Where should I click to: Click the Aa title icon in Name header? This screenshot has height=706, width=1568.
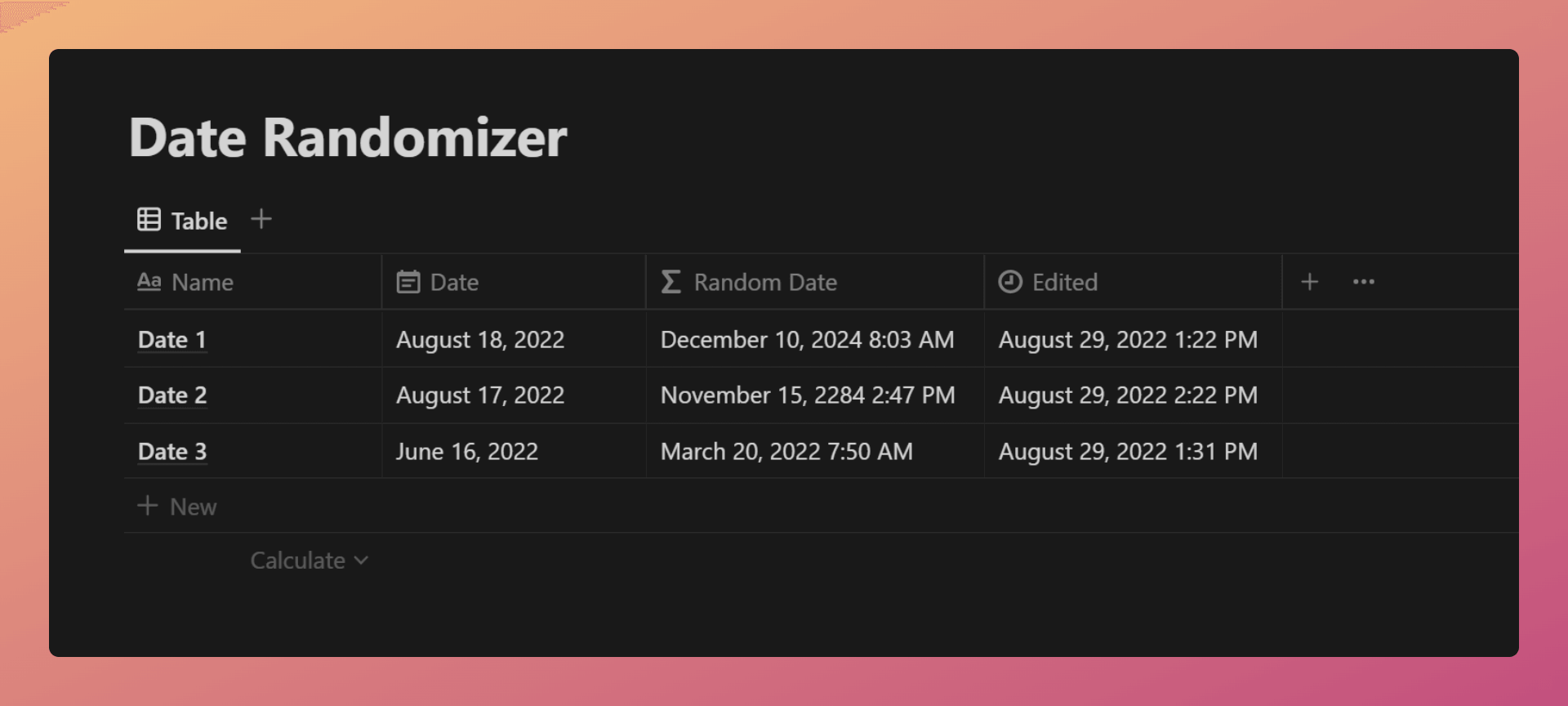click(x=149, y=282)
